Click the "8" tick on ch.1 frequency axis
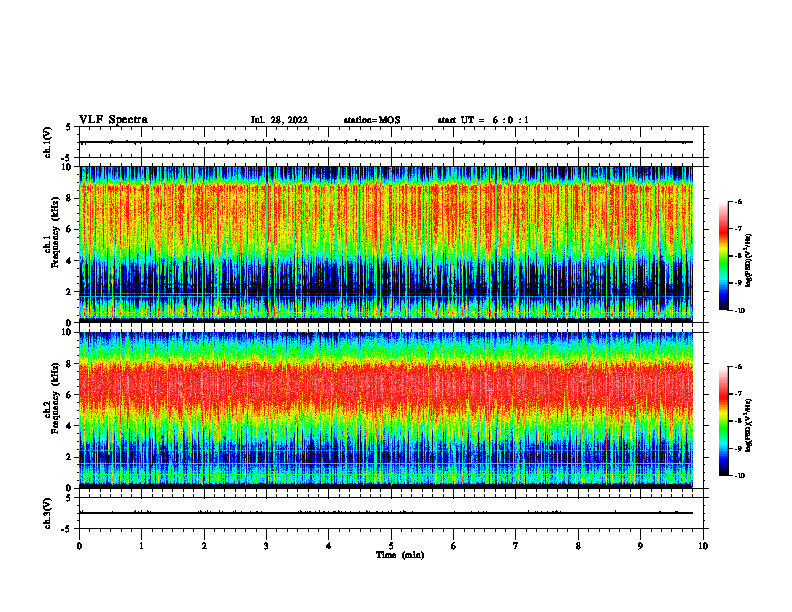 coord(70,198)
